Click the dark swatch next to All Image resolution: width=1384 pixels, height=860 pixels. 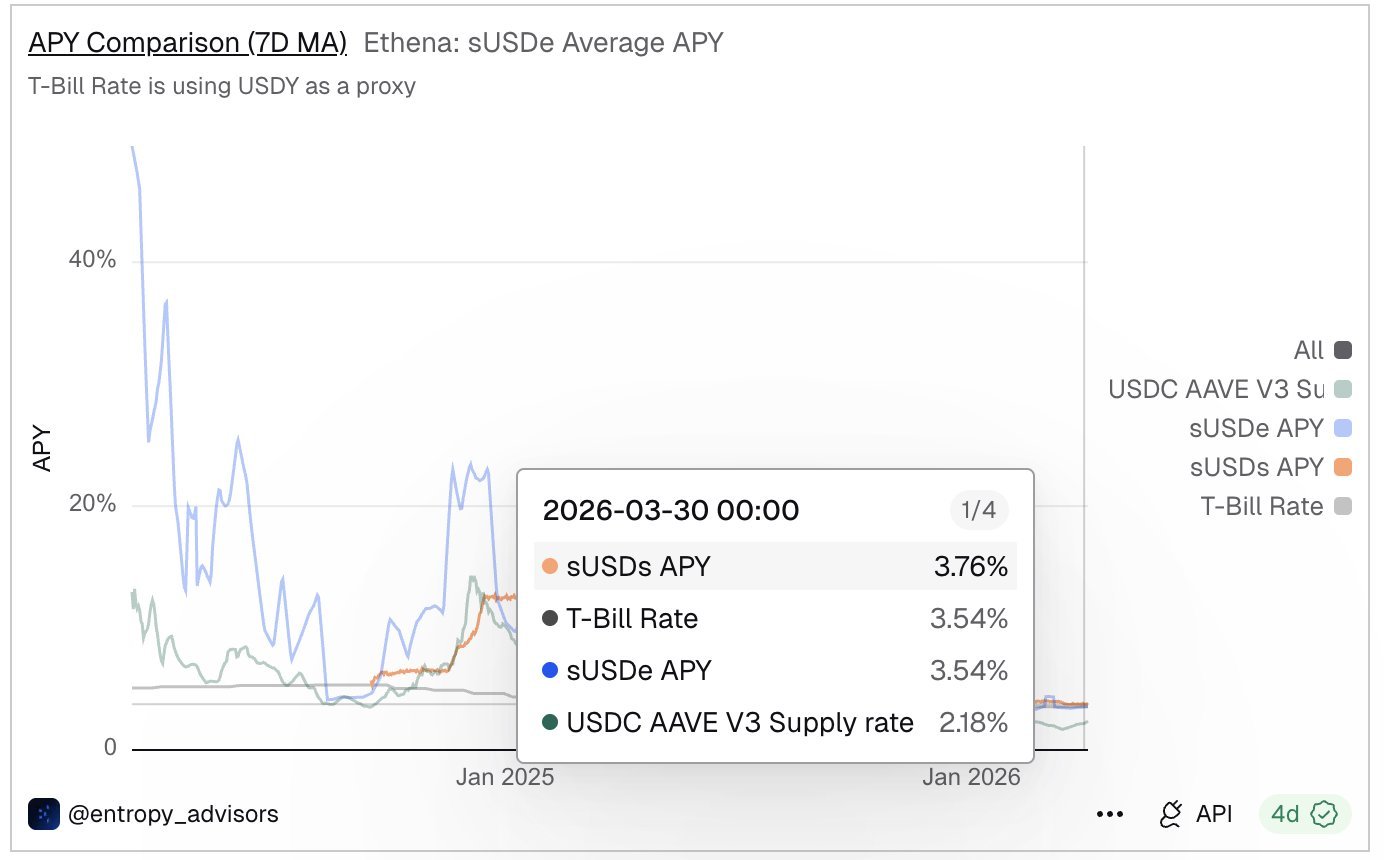click(x=1343, y=350)
